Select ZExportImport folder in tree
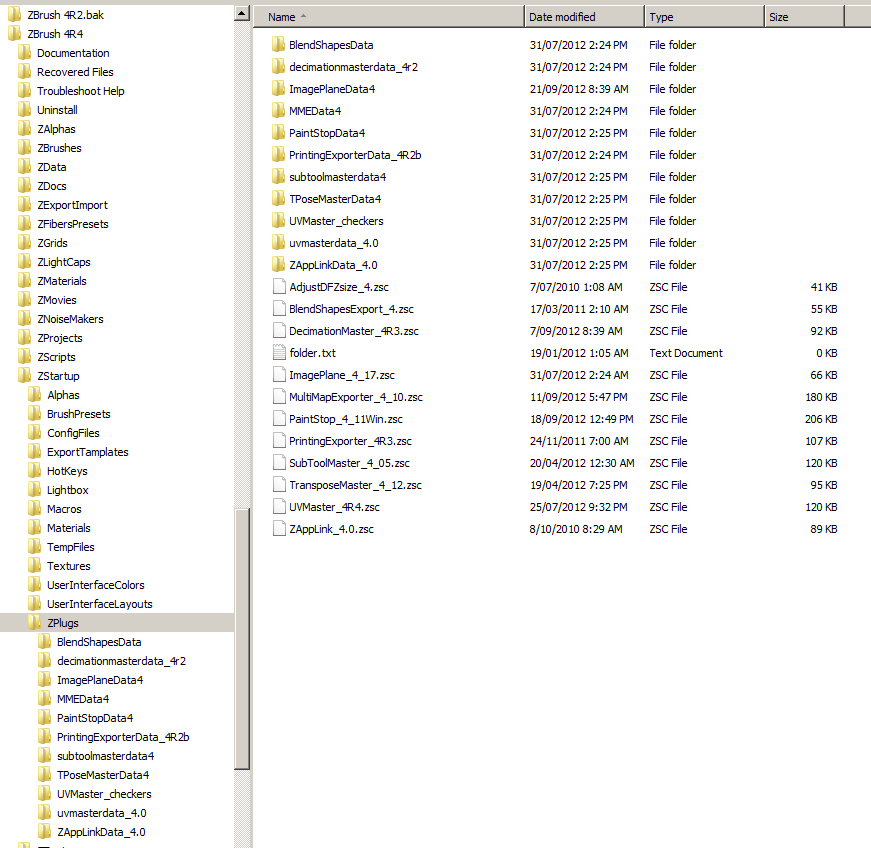The height and width of the screenshot is (848, 871). coord(72,205)
